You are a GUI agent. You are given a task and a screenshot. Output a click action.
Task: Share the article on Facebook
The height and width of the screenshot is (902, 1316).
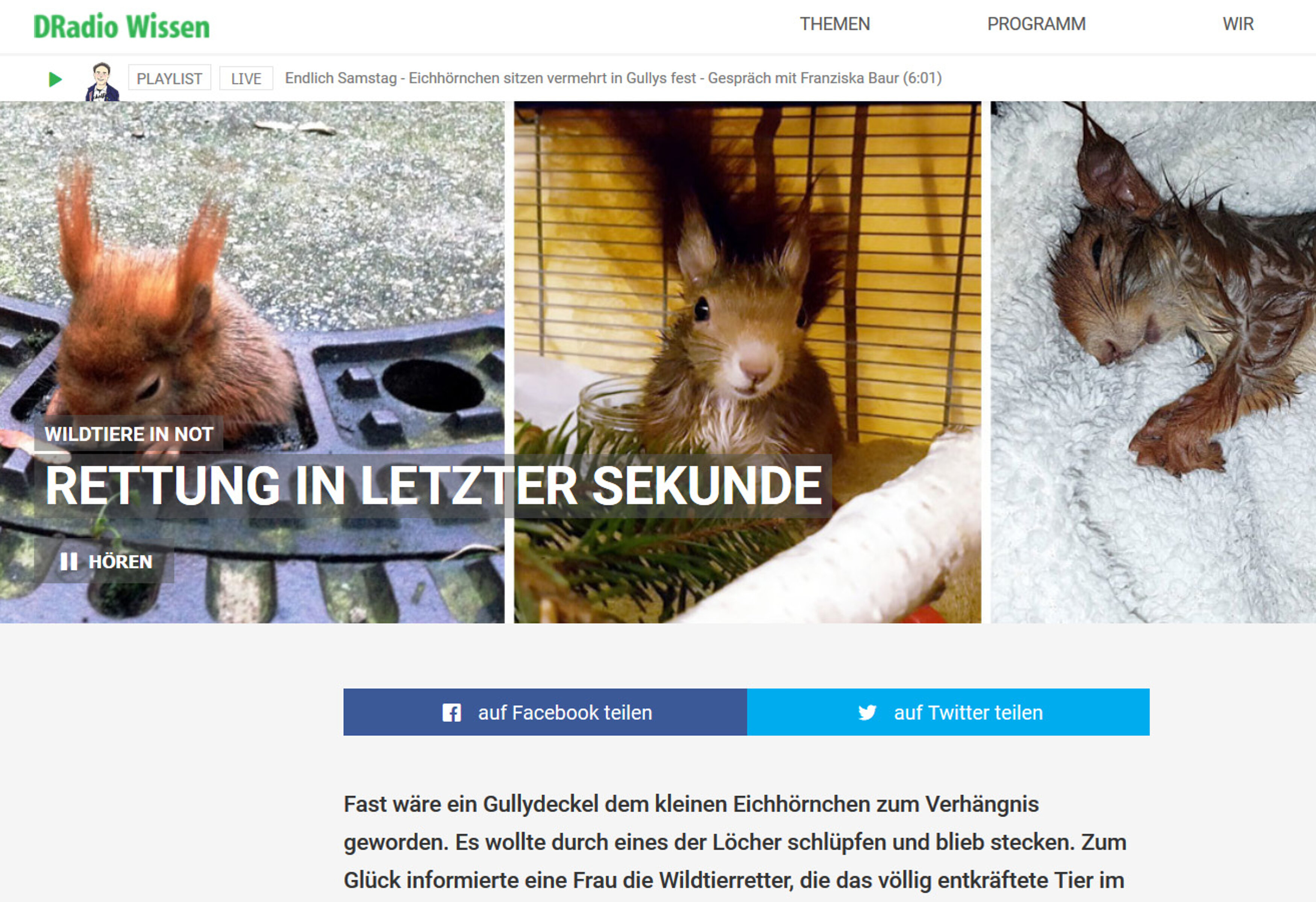pos(545,712)
